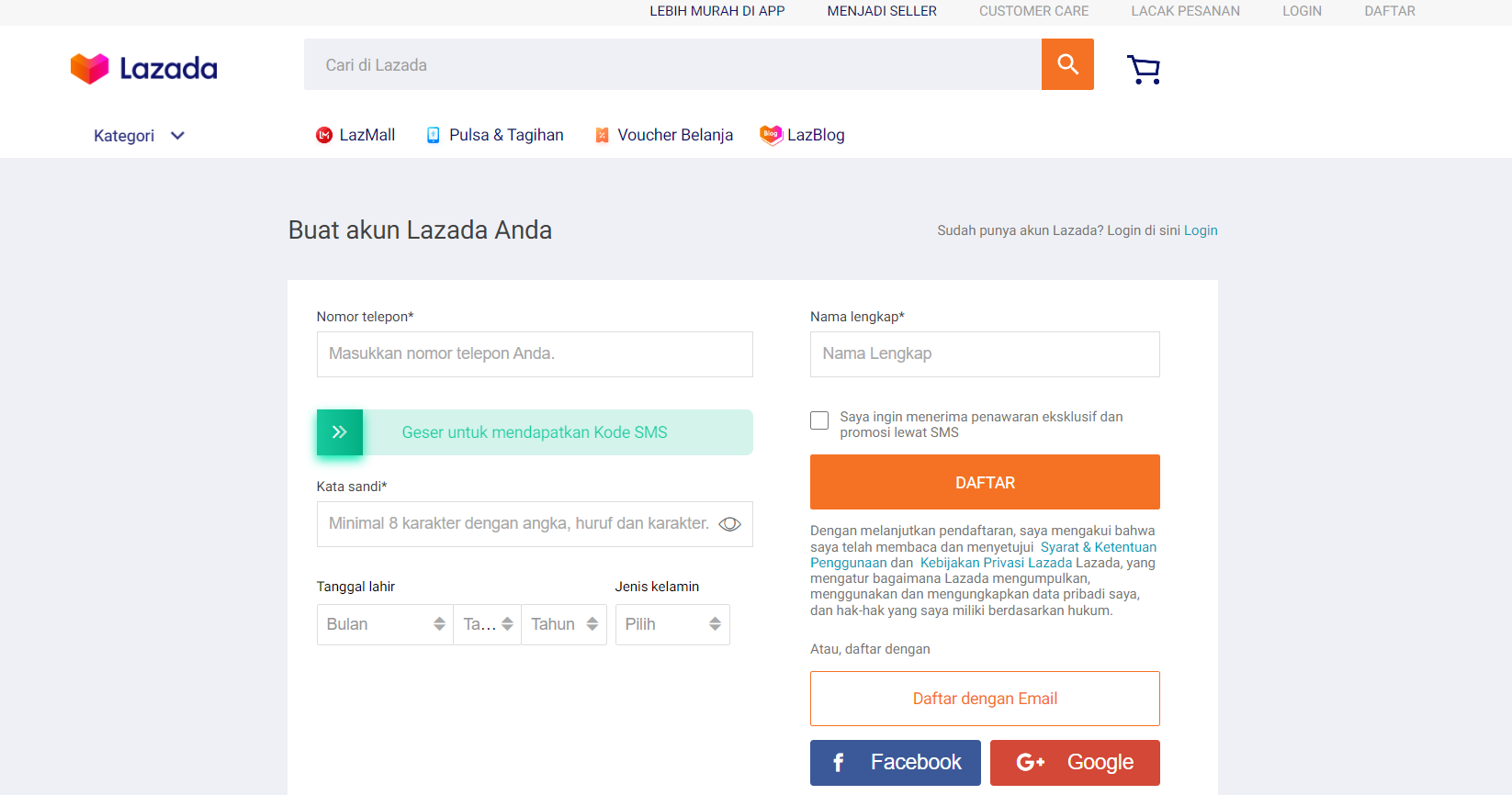
Task: Click the LazMall red badge icon
Action: coord(324,135)
